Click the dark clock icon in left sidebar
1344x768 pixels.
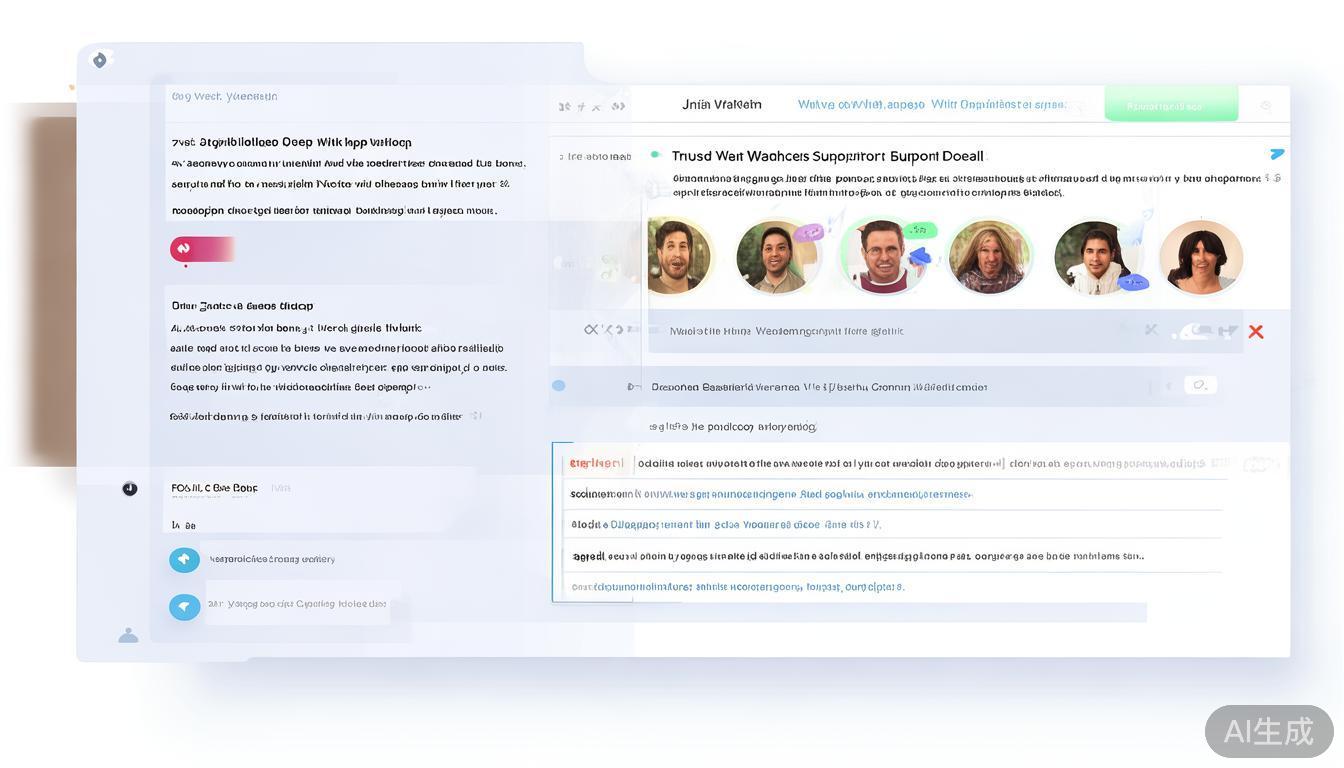[130, 489]
